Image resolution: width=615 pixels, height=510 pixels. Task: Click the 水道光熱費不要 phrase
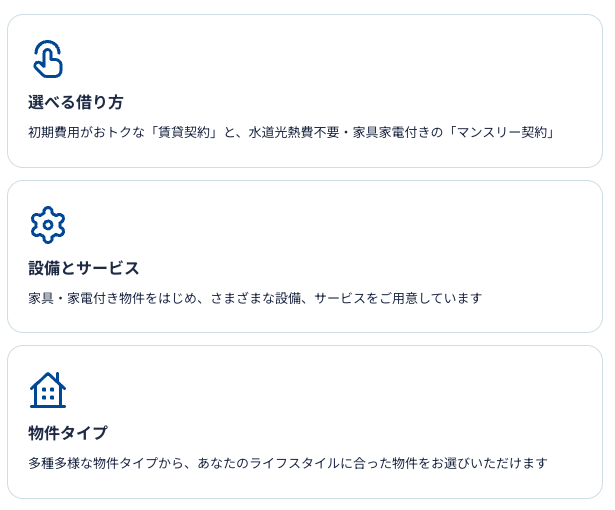pyautogui.click(x=294, y=133)
